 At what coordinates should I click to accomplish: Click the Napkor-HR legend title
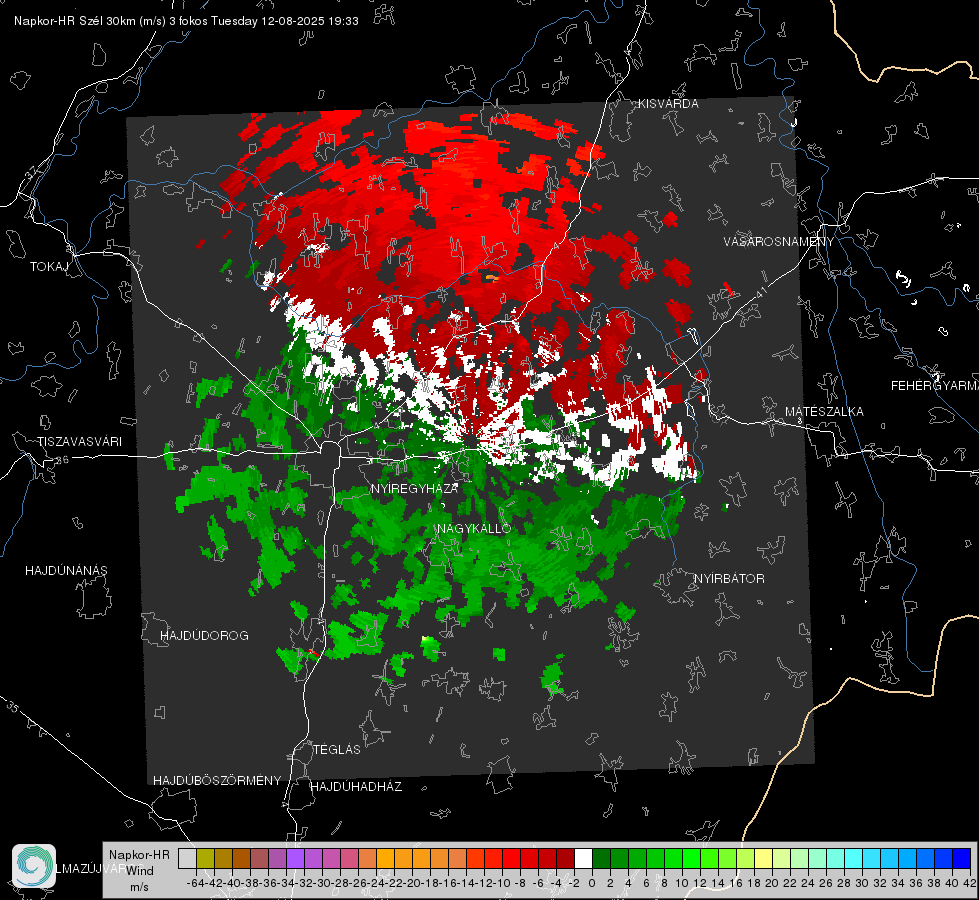pyautogui.click(x=139, y=855)
